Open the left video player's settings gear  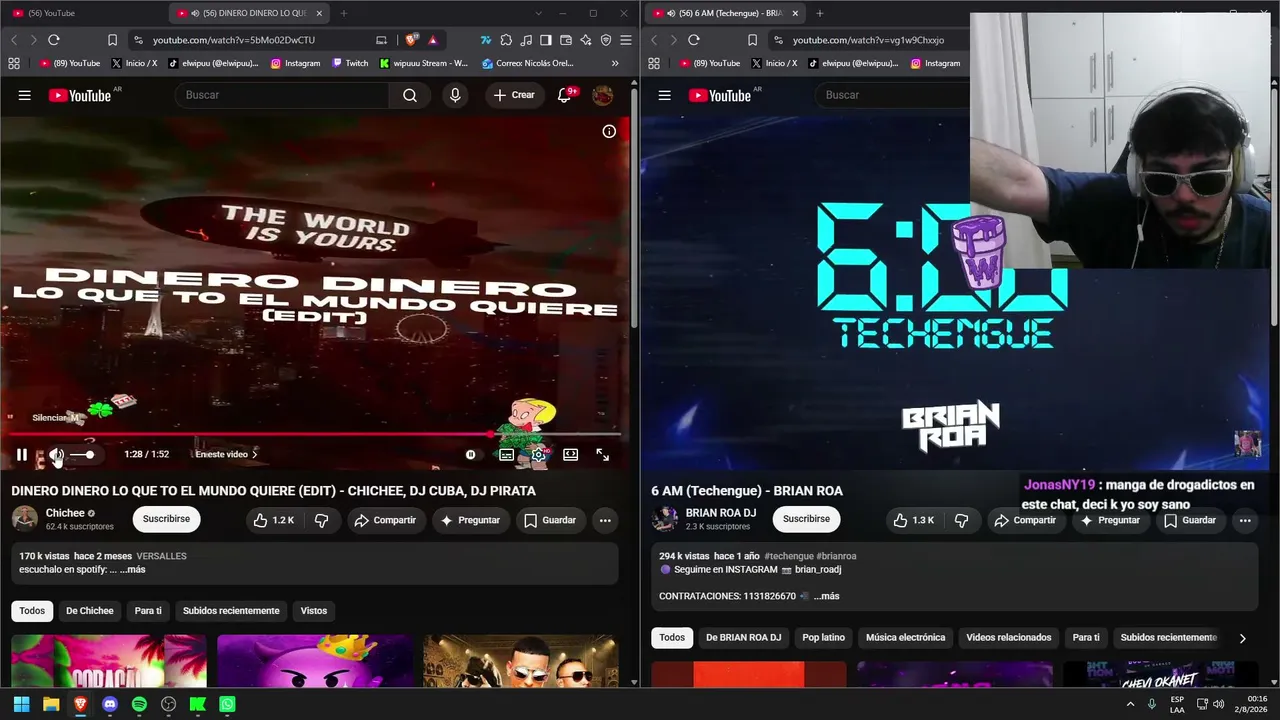pyautogui.click(x=539, y=455)
